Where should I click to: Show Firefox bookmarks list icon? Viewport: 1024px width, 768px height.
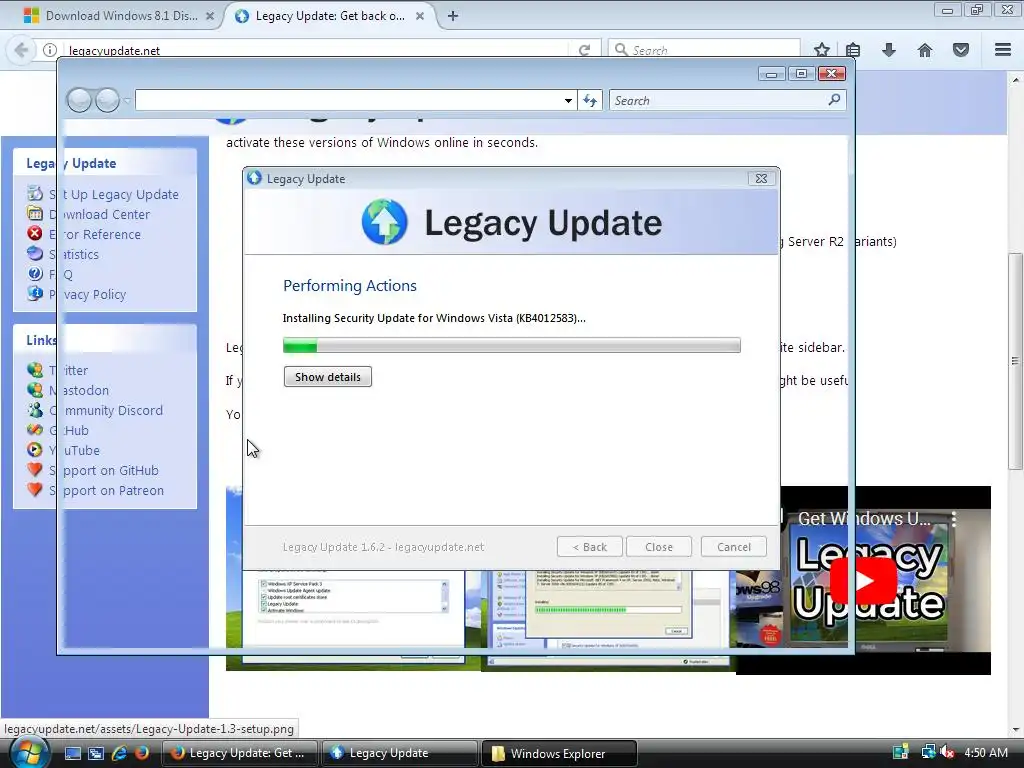(853, 50)
